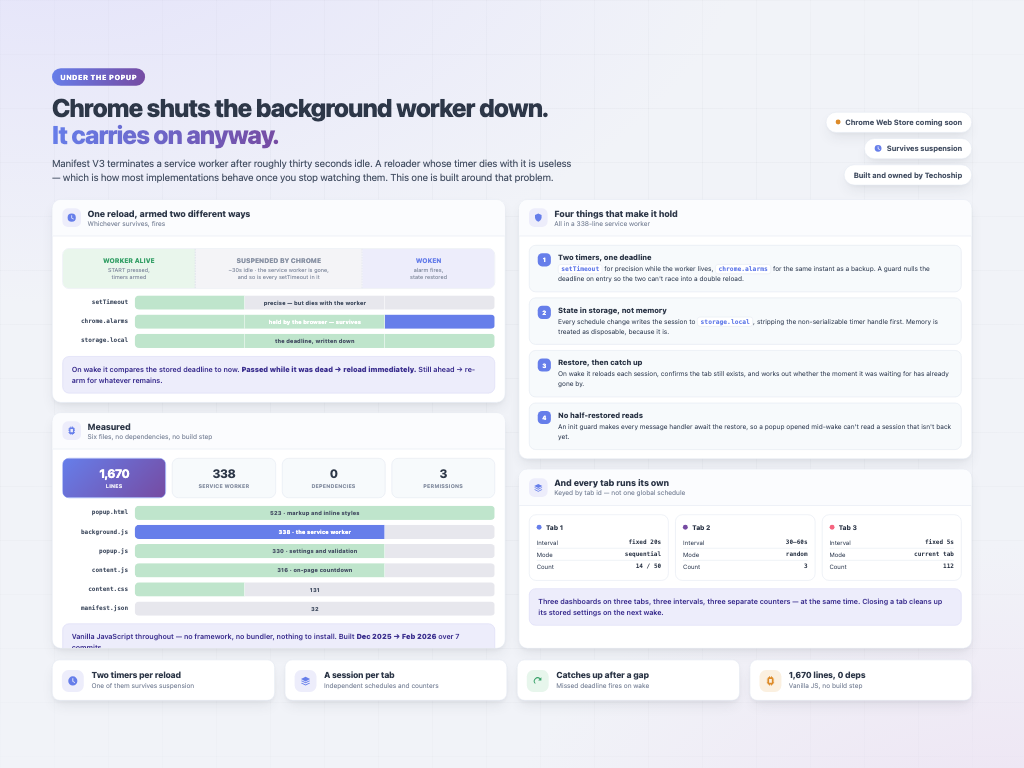Open the "Tab 1" session card title
The height and width of the screenshot is (768, 1024).
coord(554,527)
